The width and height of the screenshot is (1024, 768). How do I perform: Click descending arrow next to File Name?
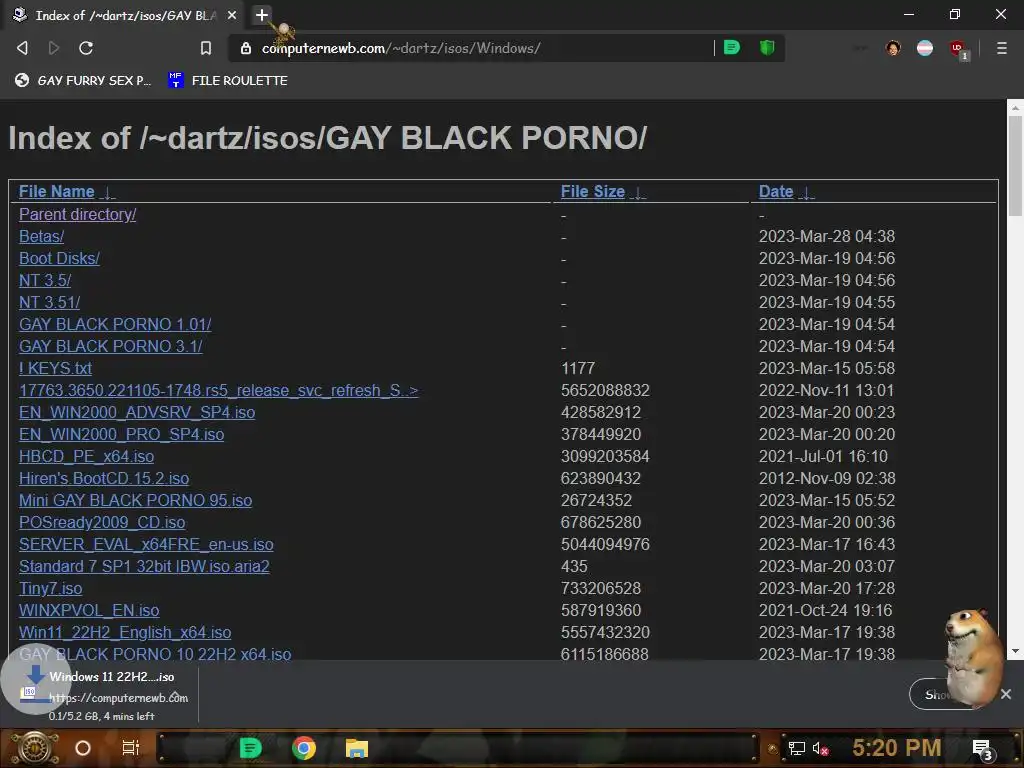click(x=108, y=193)
